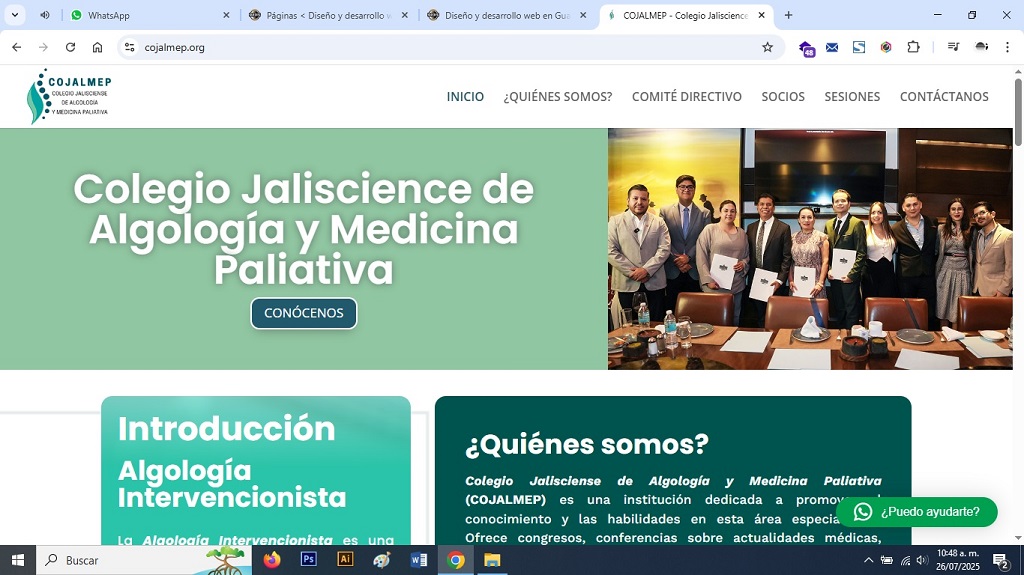Open Photoshop from the taskbar

[309, 560]
